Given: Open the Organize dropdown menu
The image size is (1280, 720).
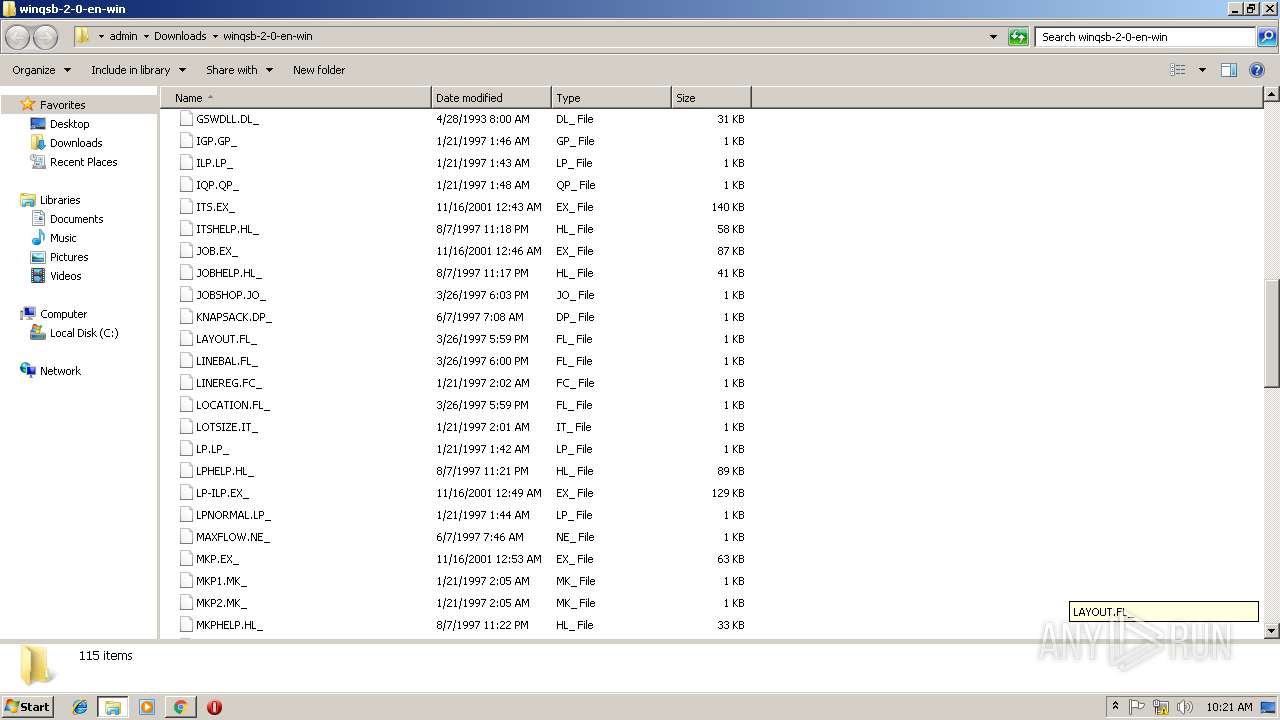Looking at the screenshot, I should (42, 70).
